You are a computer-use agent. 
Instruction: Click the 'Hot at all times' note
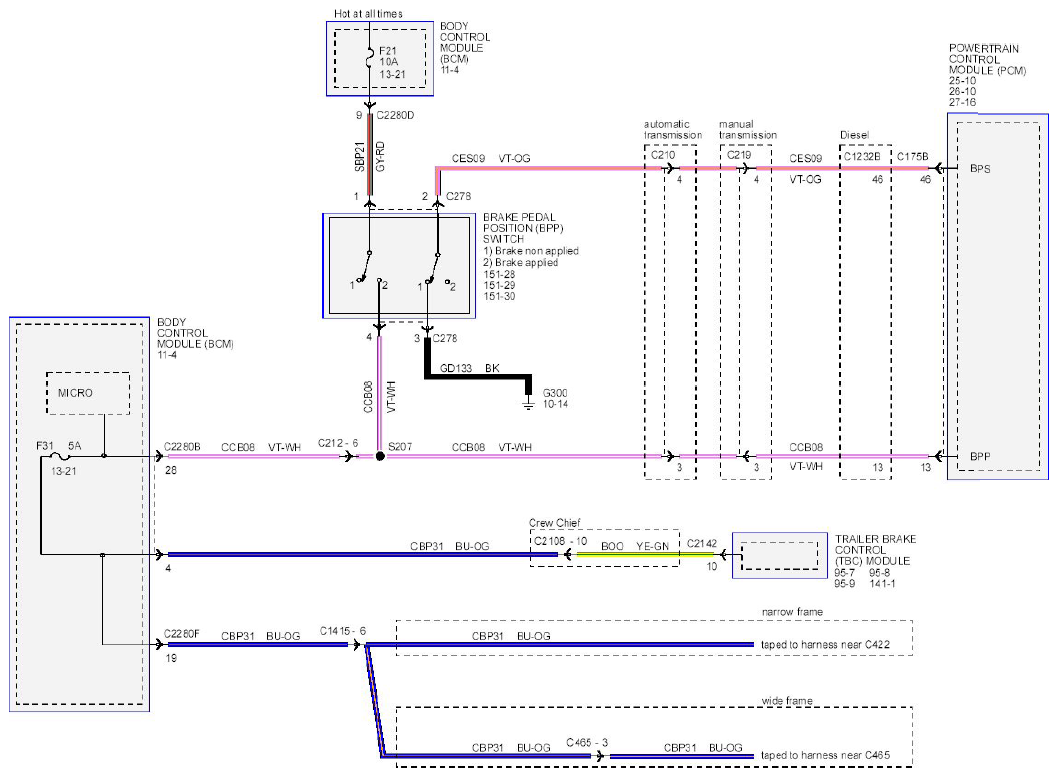coord(368,13)
